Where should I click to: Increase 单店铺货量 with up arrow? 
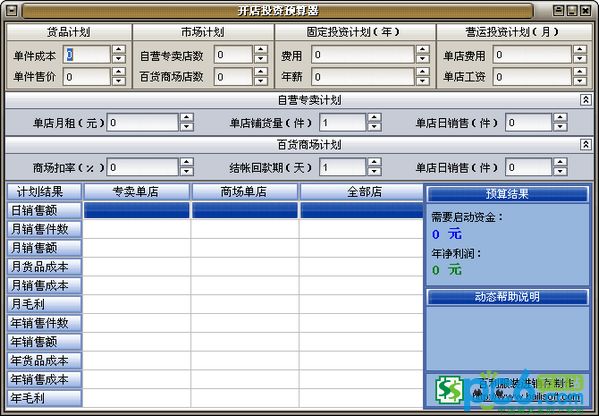374,118
